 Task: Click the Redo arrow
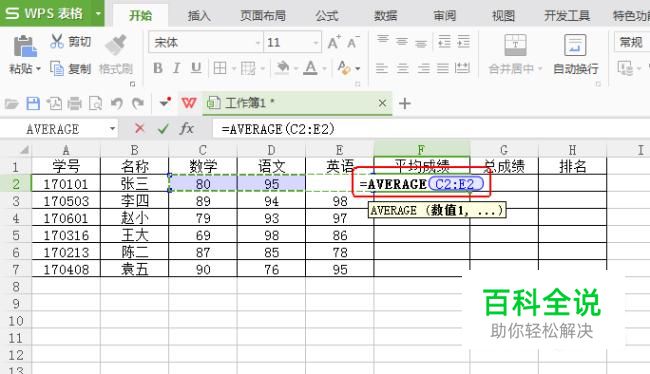[x=138, y=103]
